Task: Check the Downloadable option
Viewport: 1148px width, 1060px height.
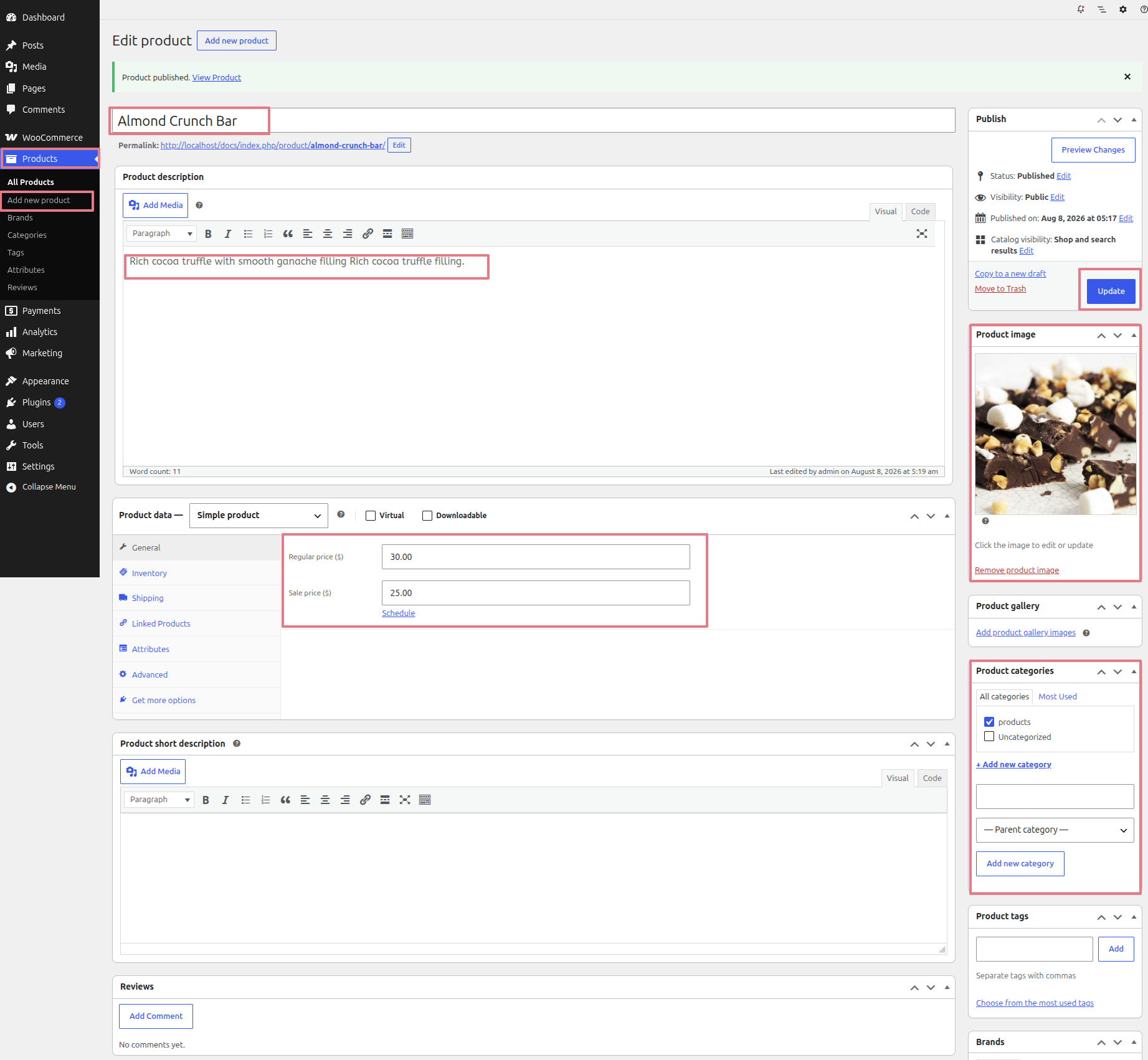Action: point(427,516)
